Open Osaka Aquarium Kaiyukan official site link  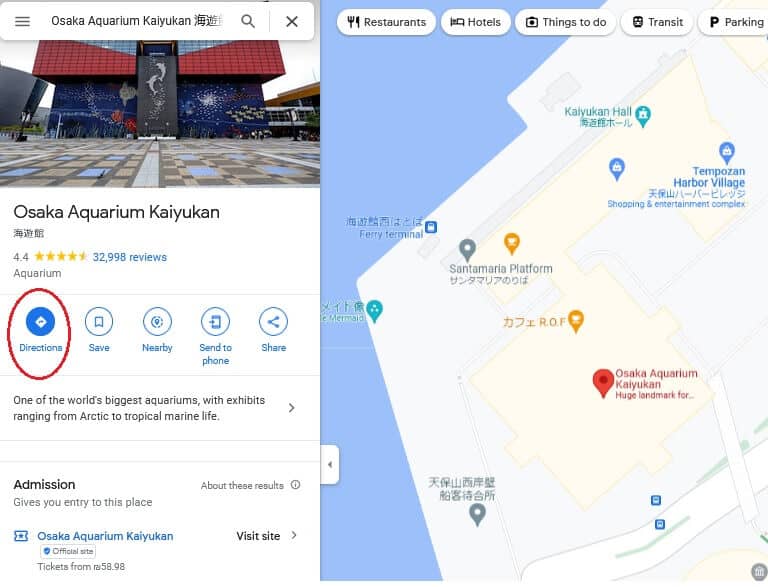coord(105,536)
